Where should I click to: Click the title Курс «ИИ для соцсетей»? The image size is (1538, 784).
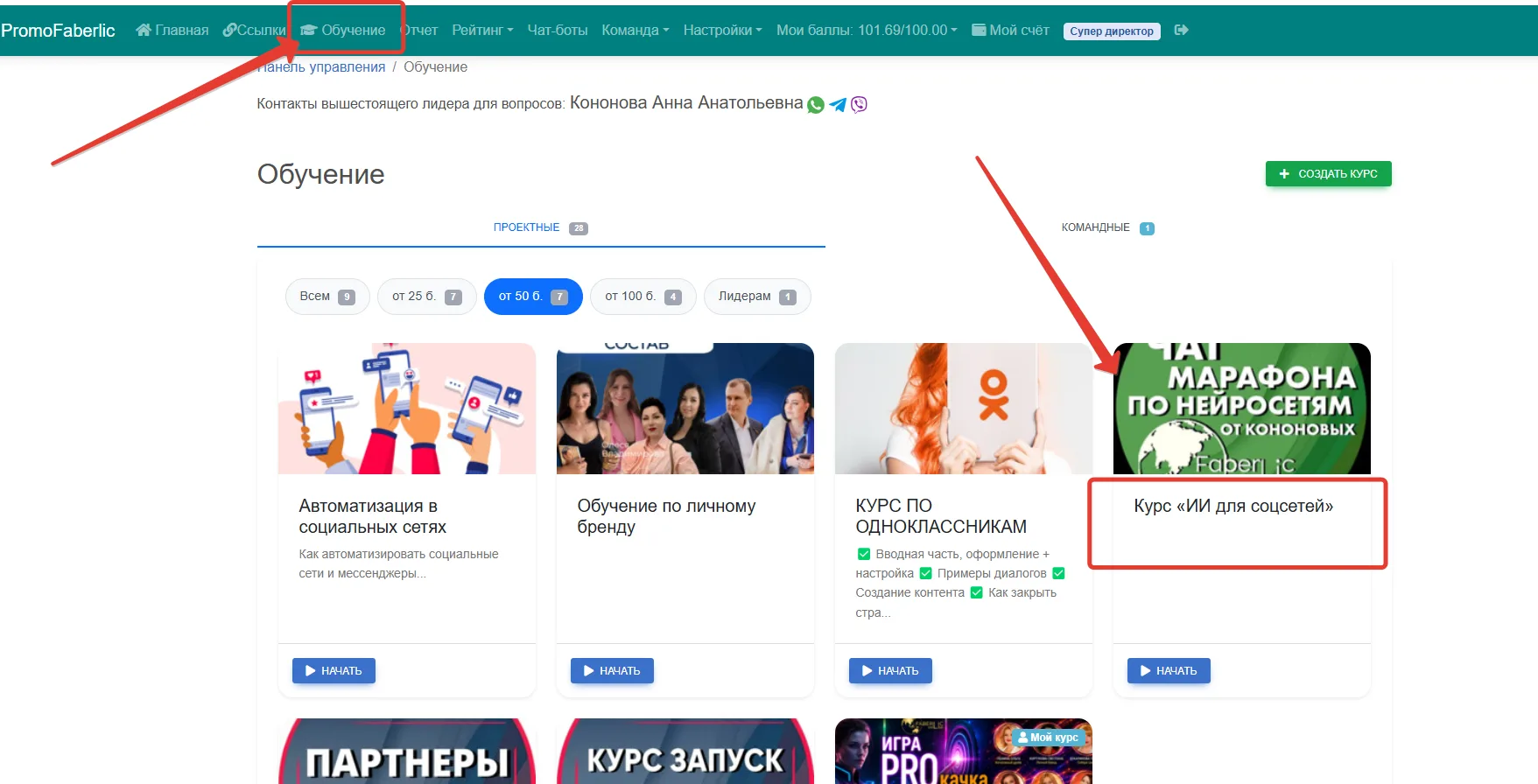1233,506
